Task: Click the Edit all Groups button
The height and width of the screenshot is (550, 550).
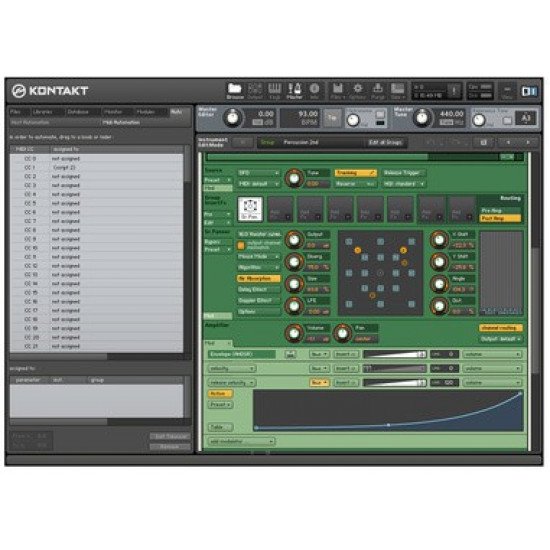Action: tap(385, 142)
